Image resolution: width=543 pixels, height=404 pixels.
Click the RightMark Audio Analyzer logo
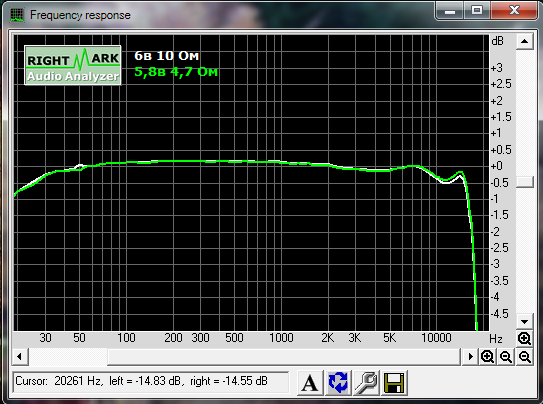point(73,65)
